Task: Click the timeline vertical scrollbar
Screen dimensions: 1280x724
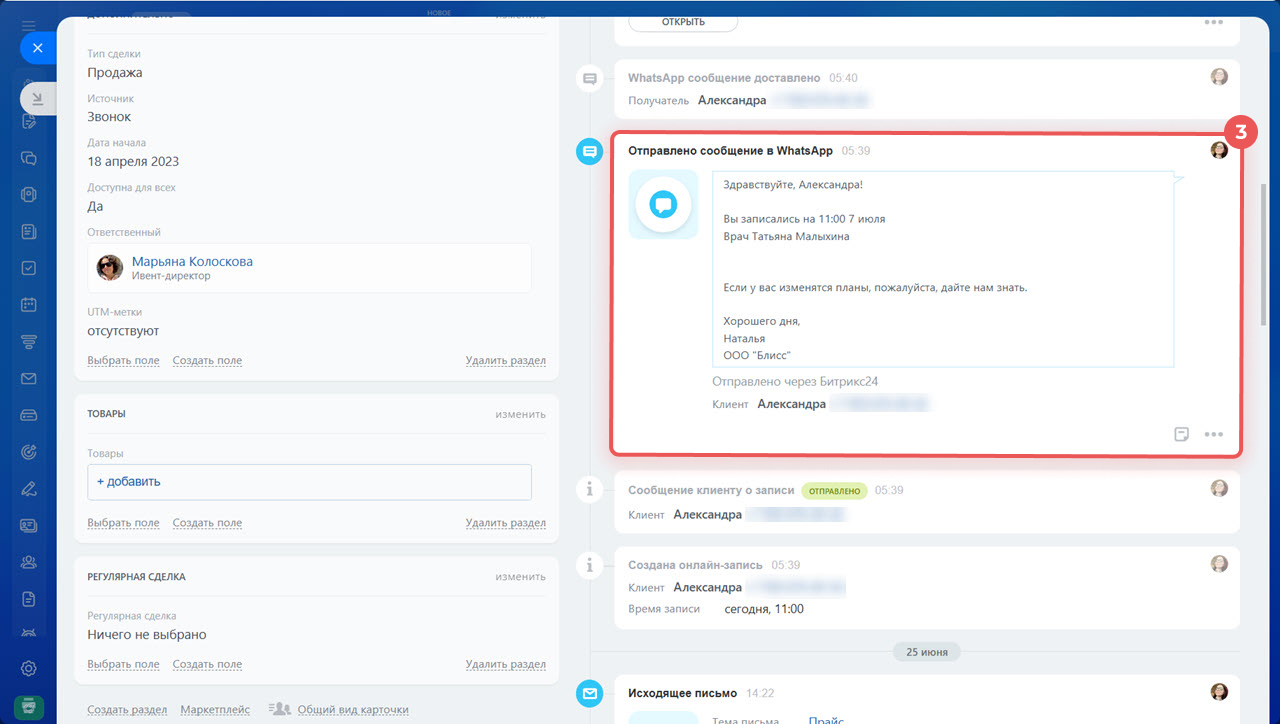Action: 1264,254
